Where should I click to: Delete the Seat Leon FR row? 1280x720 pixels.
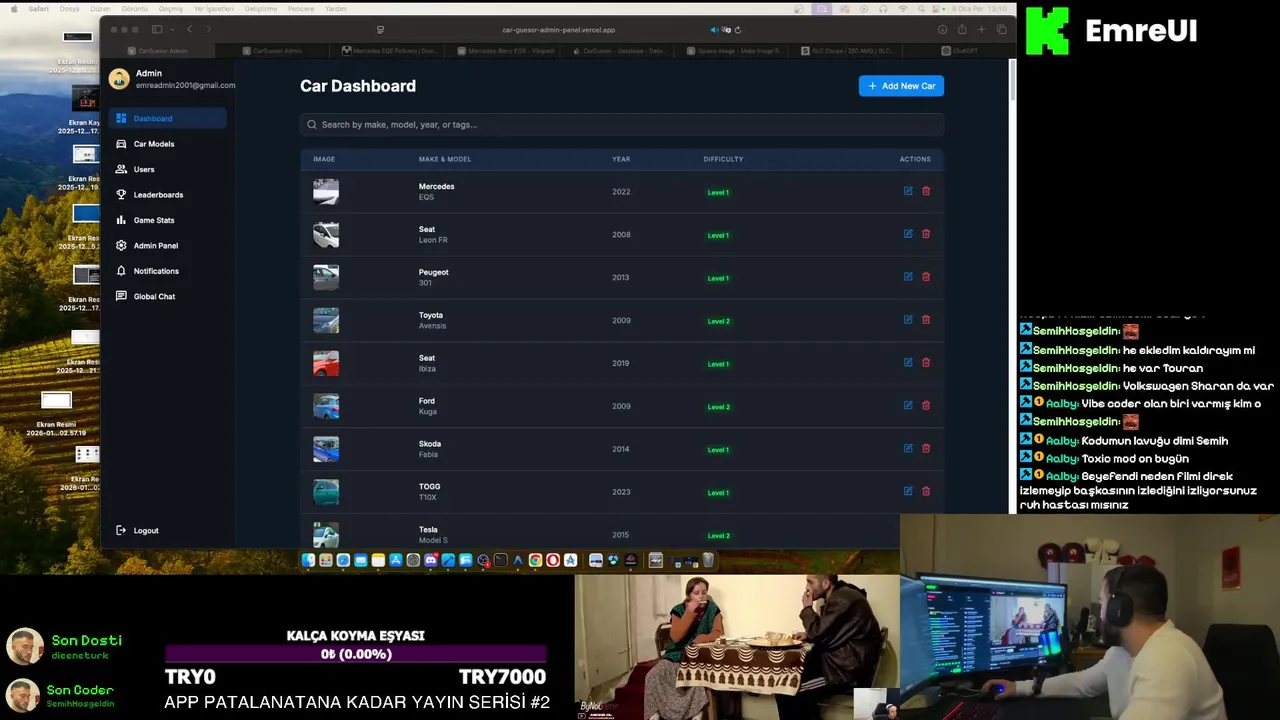[x=926, y=234]
